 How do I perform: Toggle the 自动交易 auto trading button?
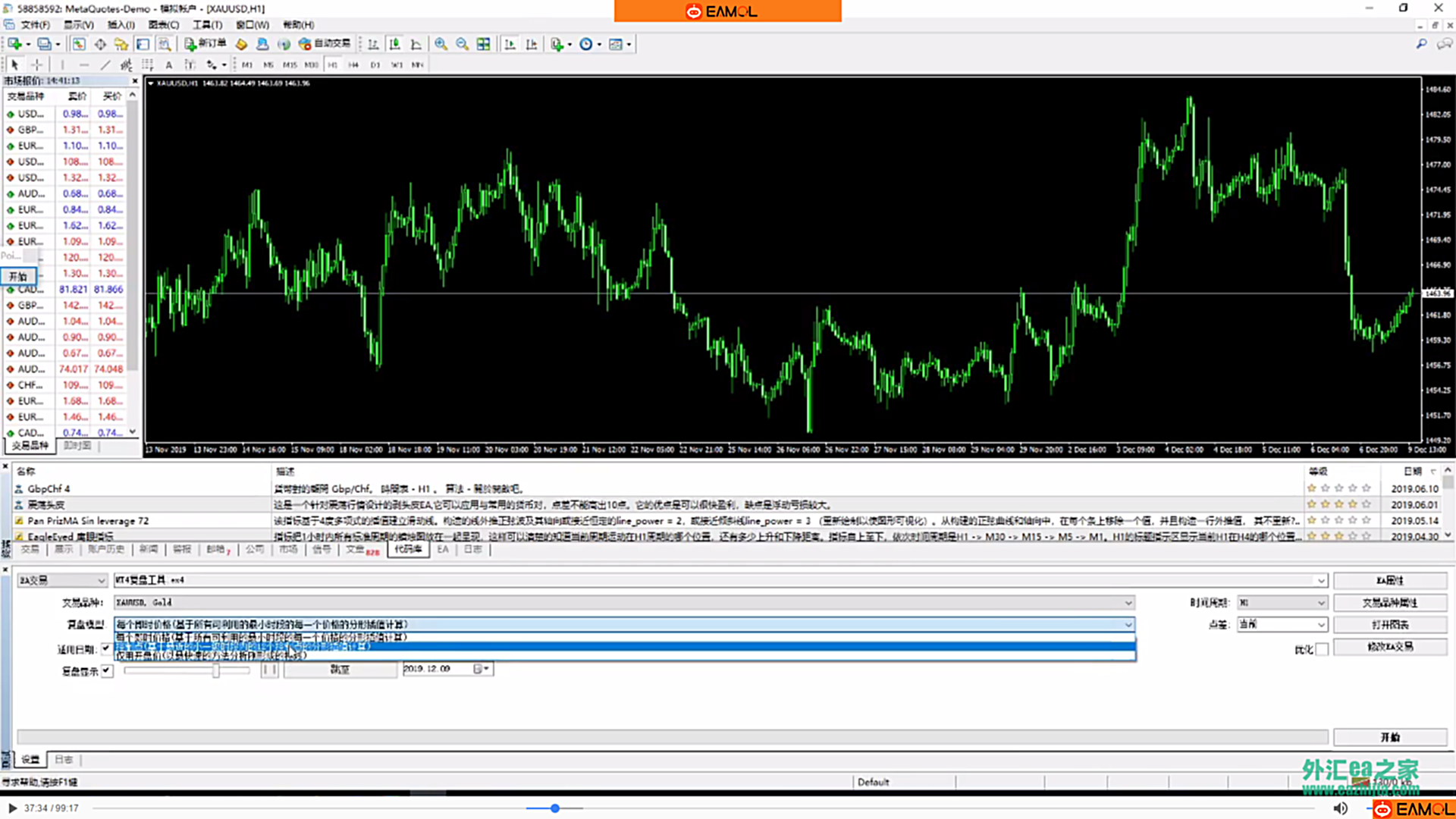coord(325,44)
